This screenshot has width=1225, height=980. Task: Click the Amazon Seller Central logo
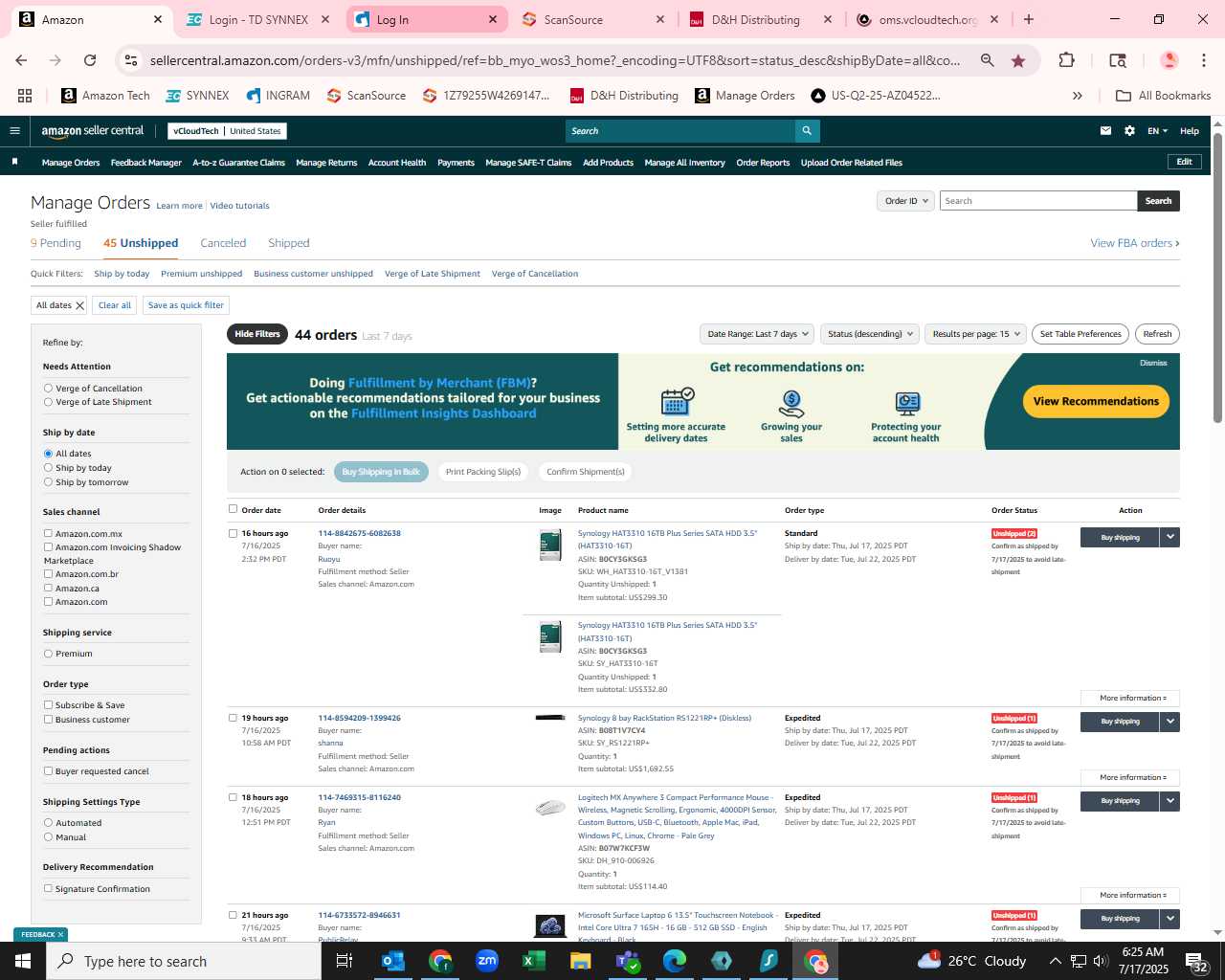point(92,131)
